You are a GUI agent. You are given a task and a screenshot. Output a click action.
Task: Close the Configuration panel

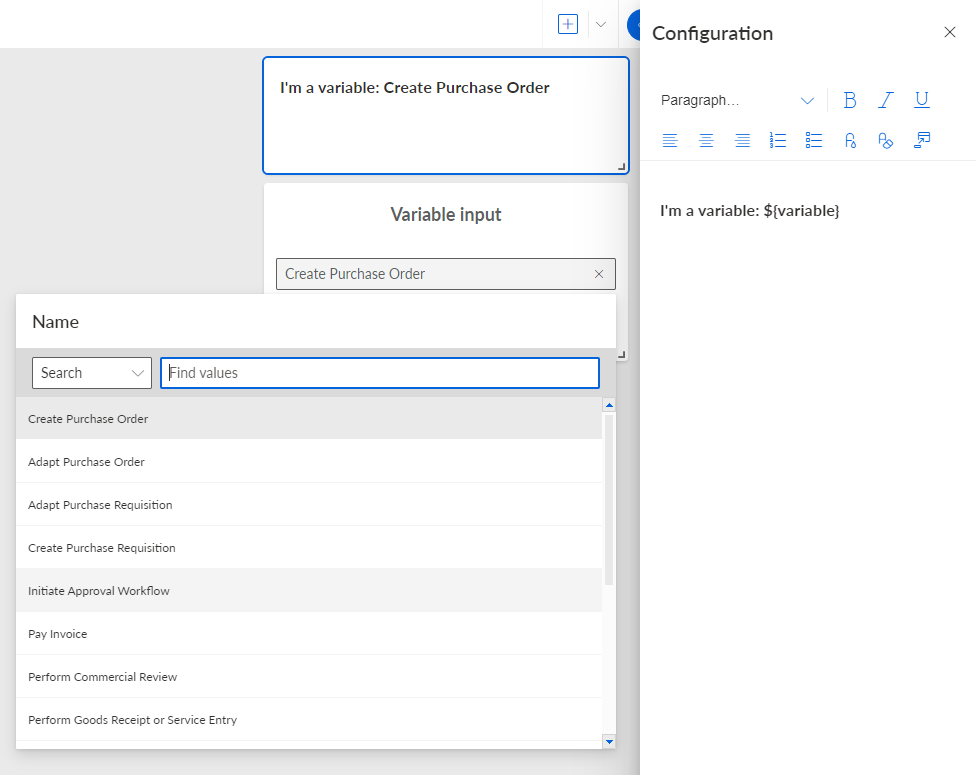point(949,32)
